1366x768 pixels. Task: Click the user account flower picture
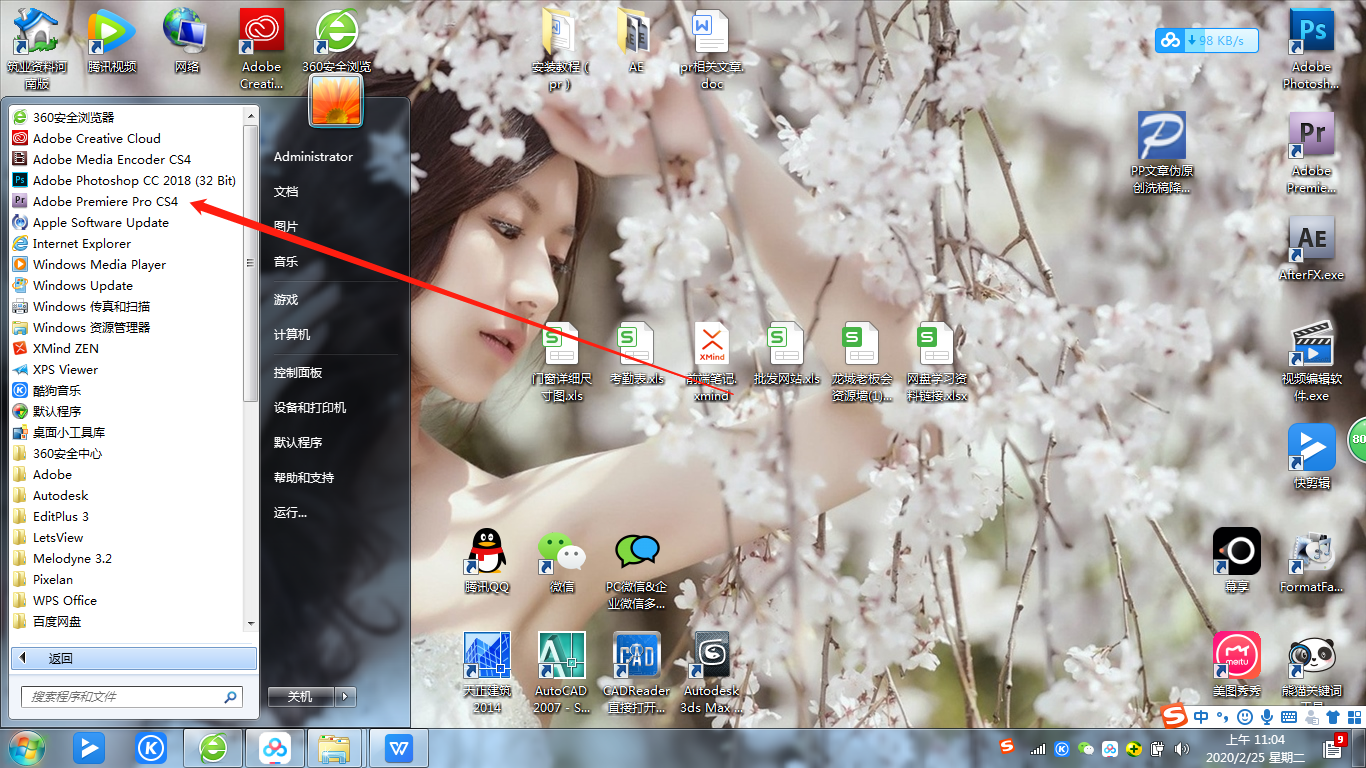(x=336, y=99)
